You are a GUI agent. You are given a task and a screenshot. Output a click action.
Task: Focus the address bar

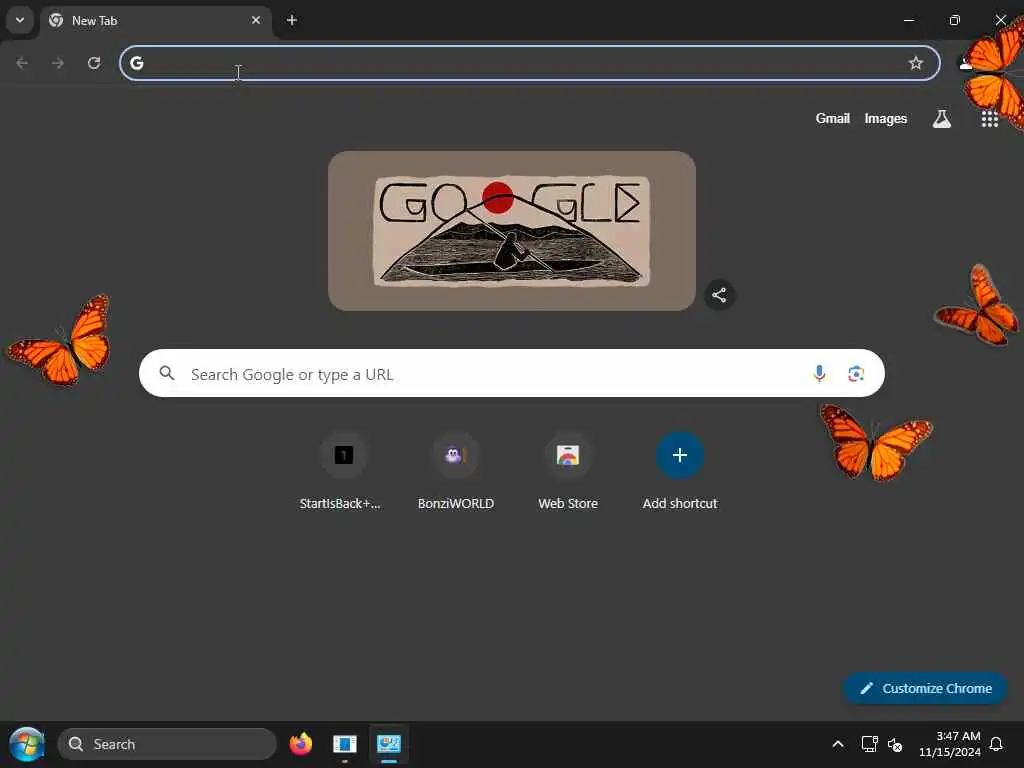[530, 63]
